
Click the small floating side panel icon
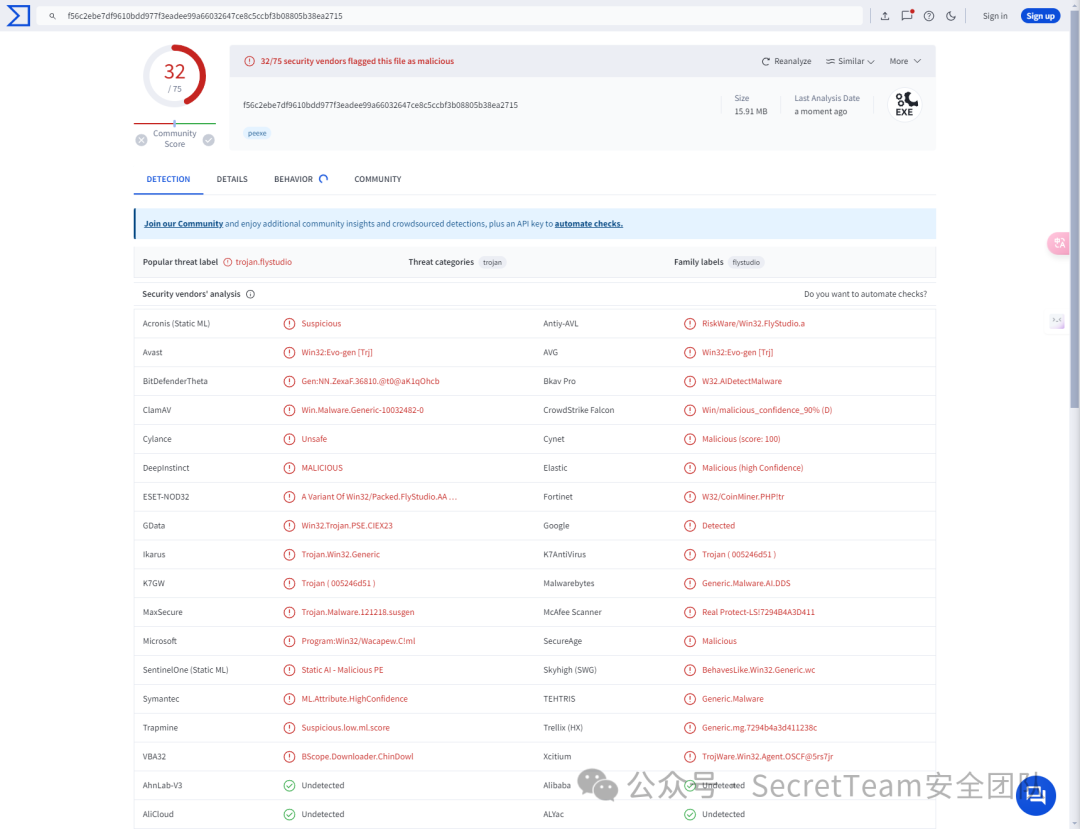[x=1057, y=321]
